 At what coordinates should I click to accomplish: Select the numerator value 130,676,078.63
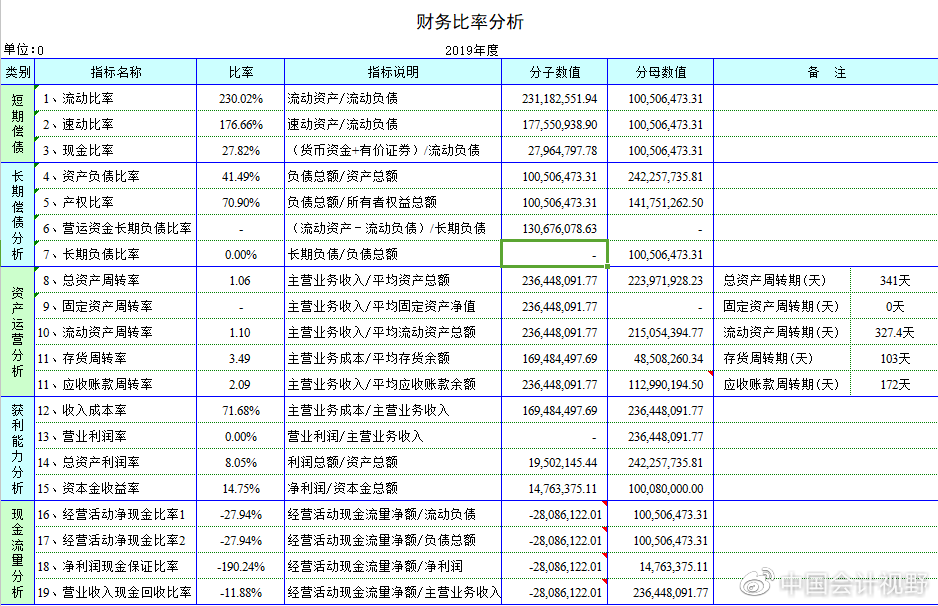click(x=559, y=229)
